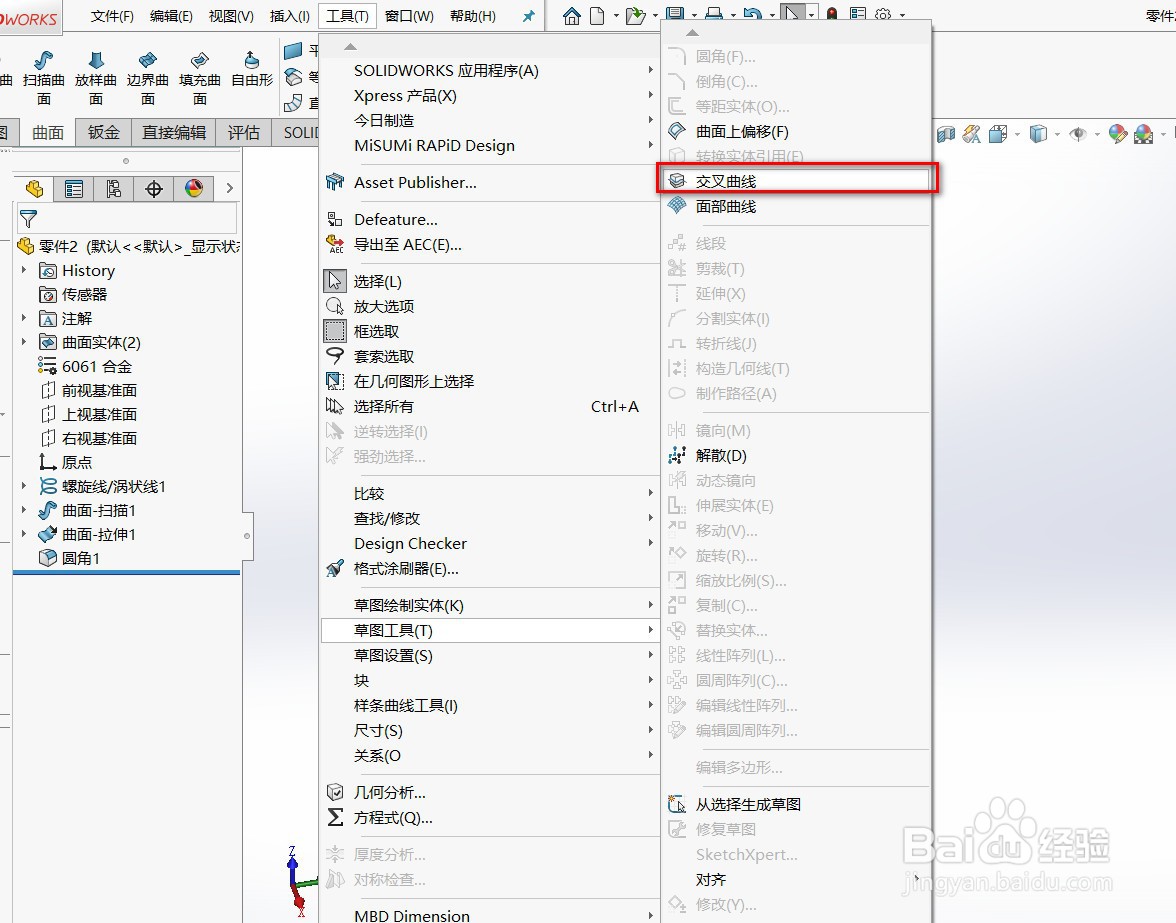
Task: Open the ConfigurationManager tab icon
Action: click(114, 189)
